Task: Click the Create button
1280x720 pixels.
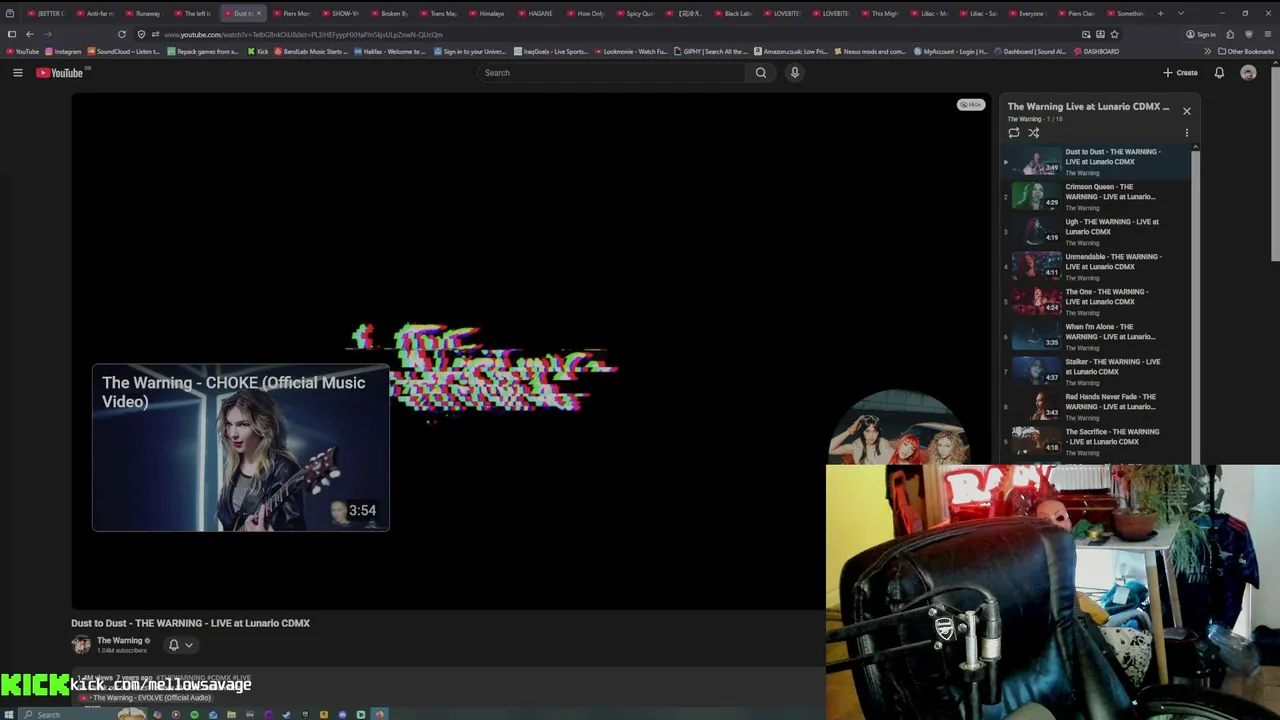Action: [1180, 72]
